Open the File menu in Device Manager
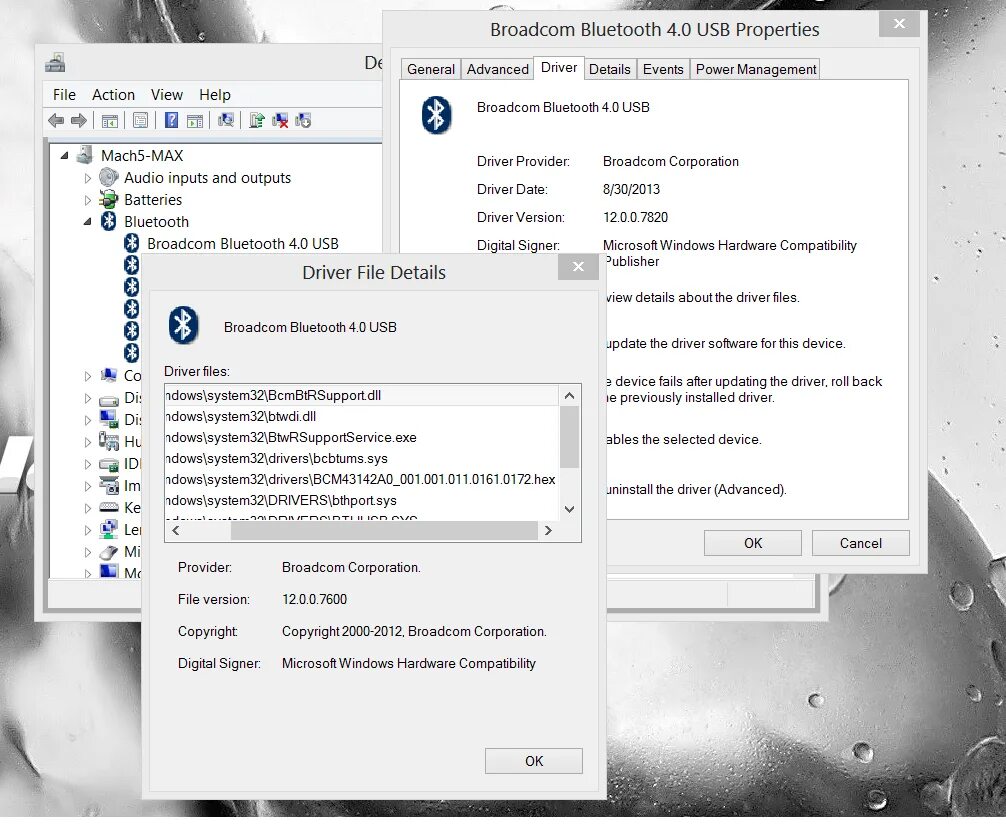This screenshot has width=1006, height=827. pyautogui.click(x=64, y=95)
